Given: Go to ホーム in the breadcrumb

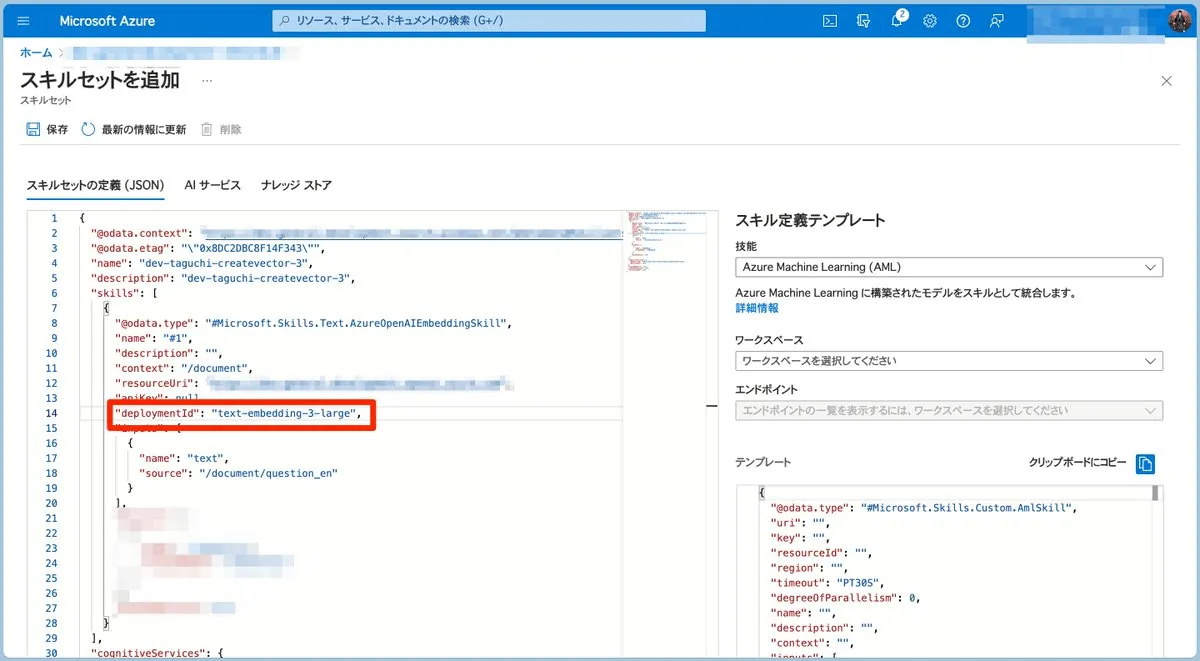Looking at the screenshot, I should (36, 52).
